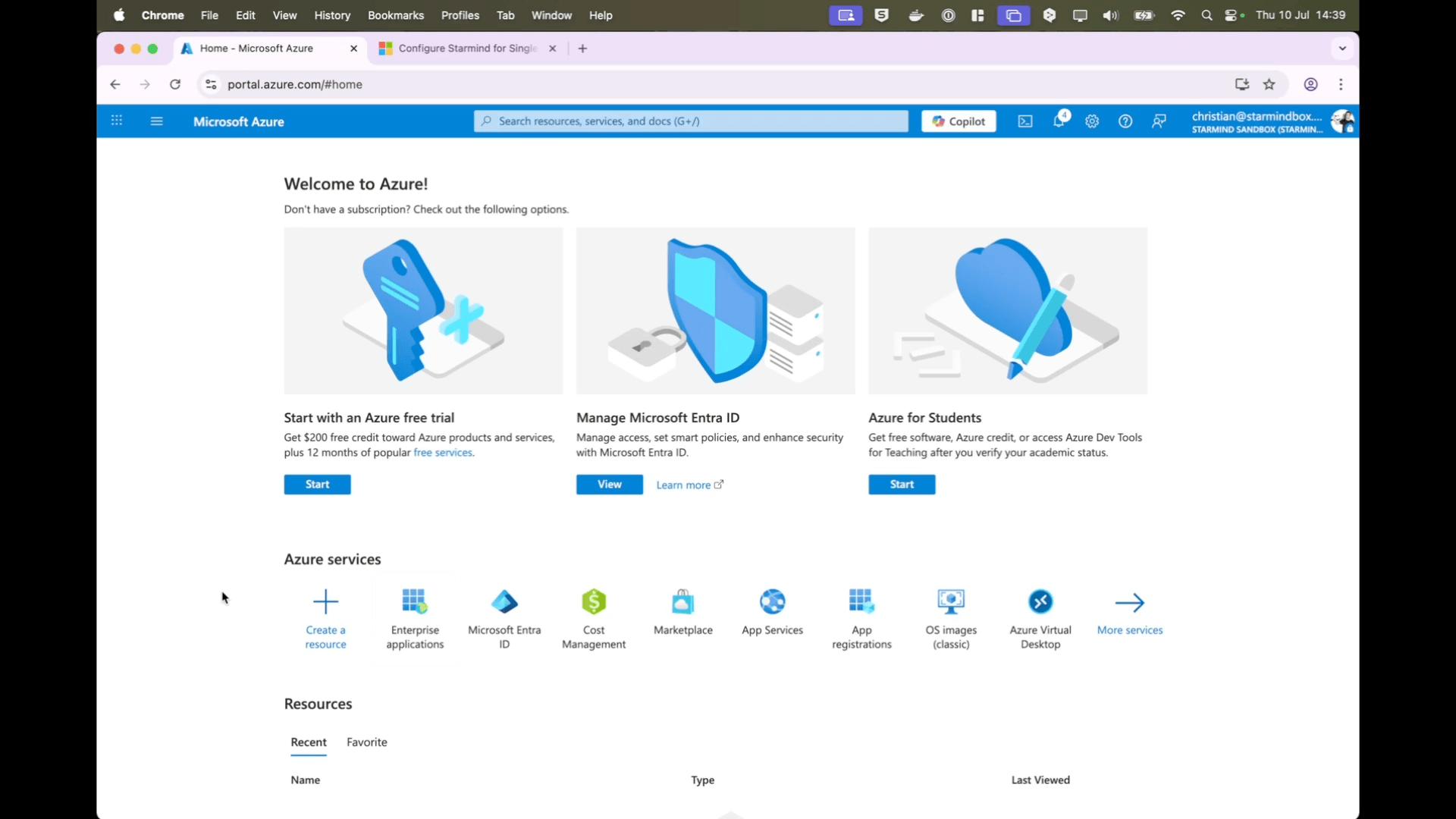
Task: Open the Profiles menu
Action: [460, 15]
